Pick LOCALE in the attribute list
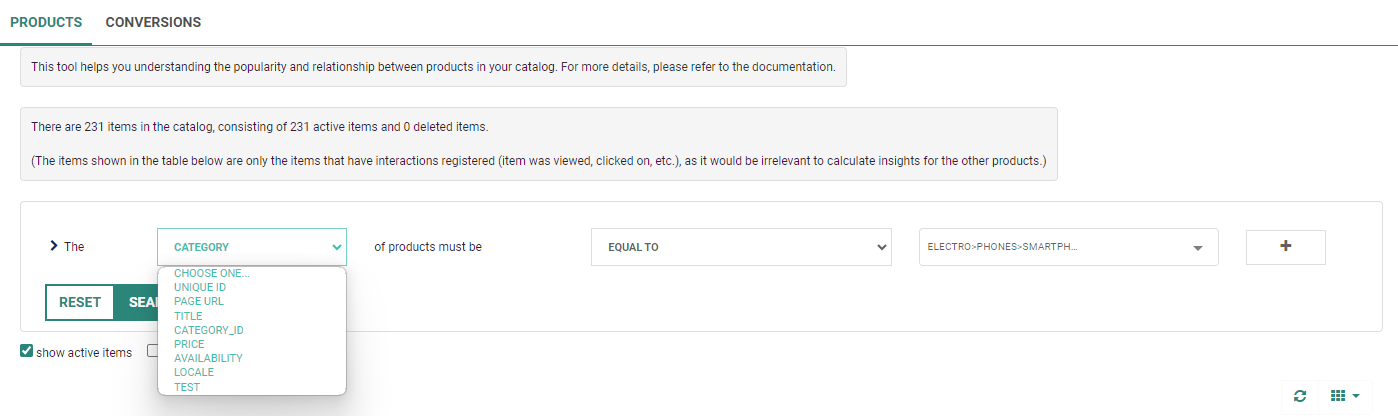Viewport: 1398px width, 416px height. tap(194, 372)
